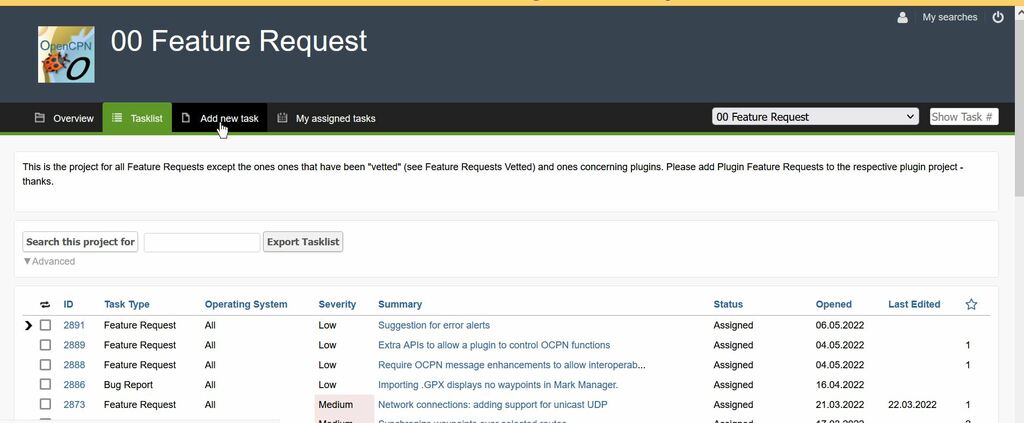1024x423 pixels.
Task: Click the star column header icon
Action: point(971,304)
